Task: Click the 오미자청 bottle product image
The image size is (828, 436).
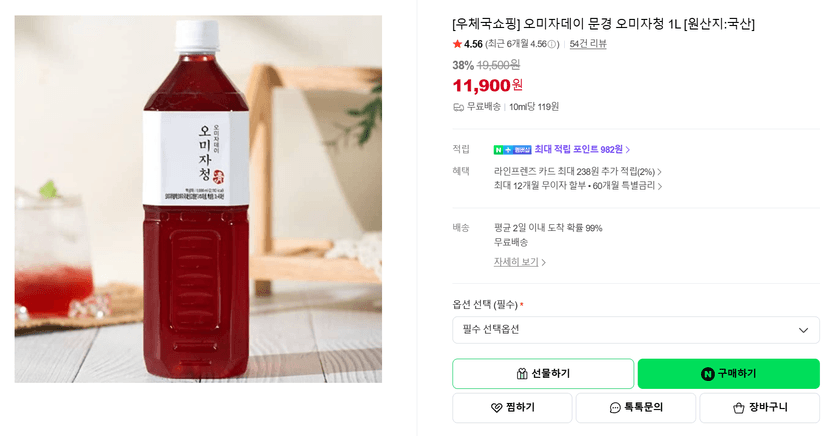Action: [198, 199]
